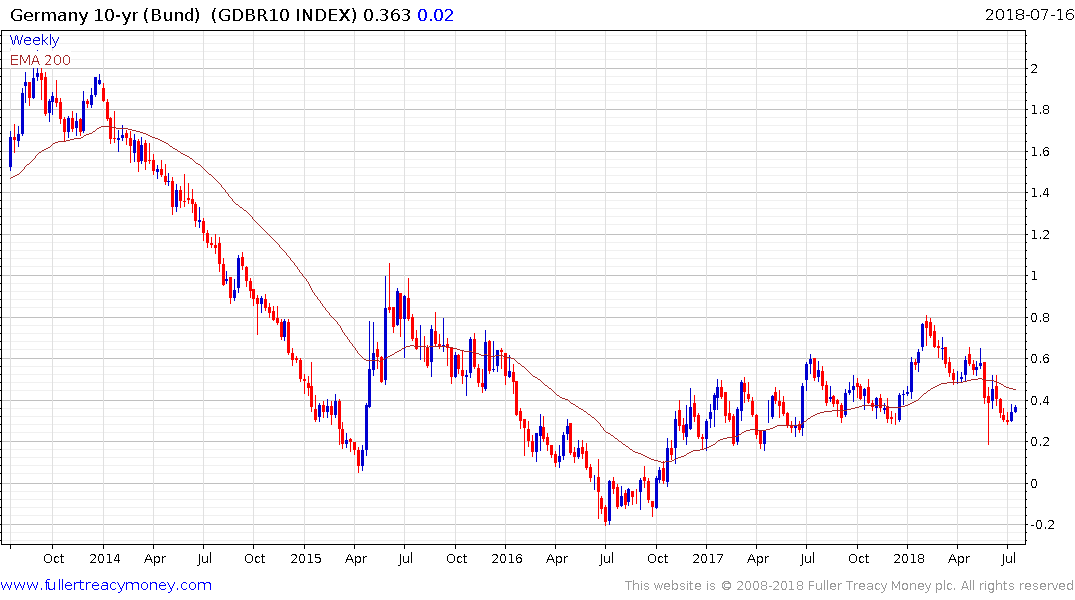Click the Fuller Treacy Money copyright notice
This screenshot has width=1075, height=600.
pyautogui.click(x=850, y=586)
